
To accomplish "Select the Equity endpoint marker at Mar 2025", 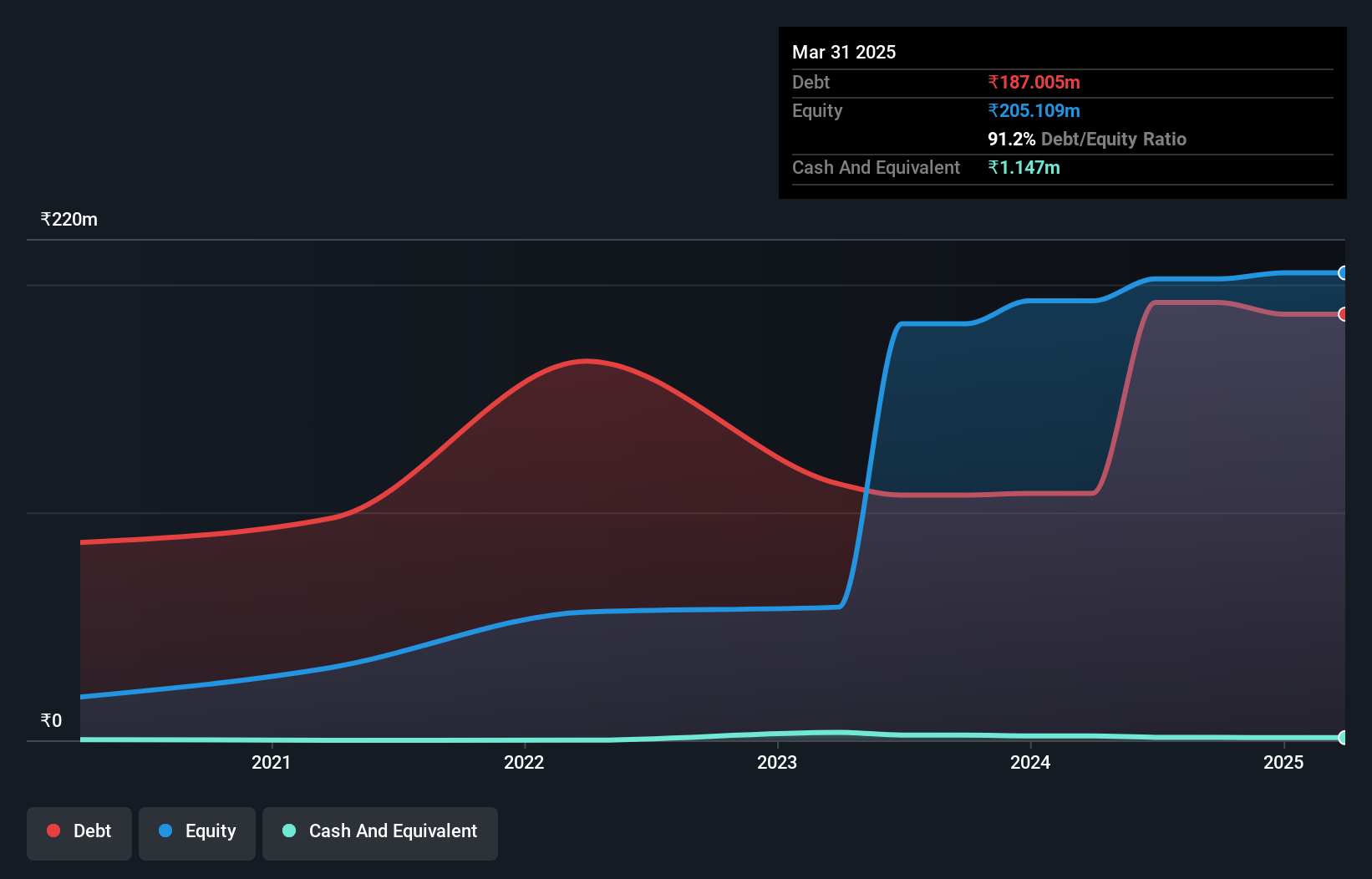I will [1343, 272].
